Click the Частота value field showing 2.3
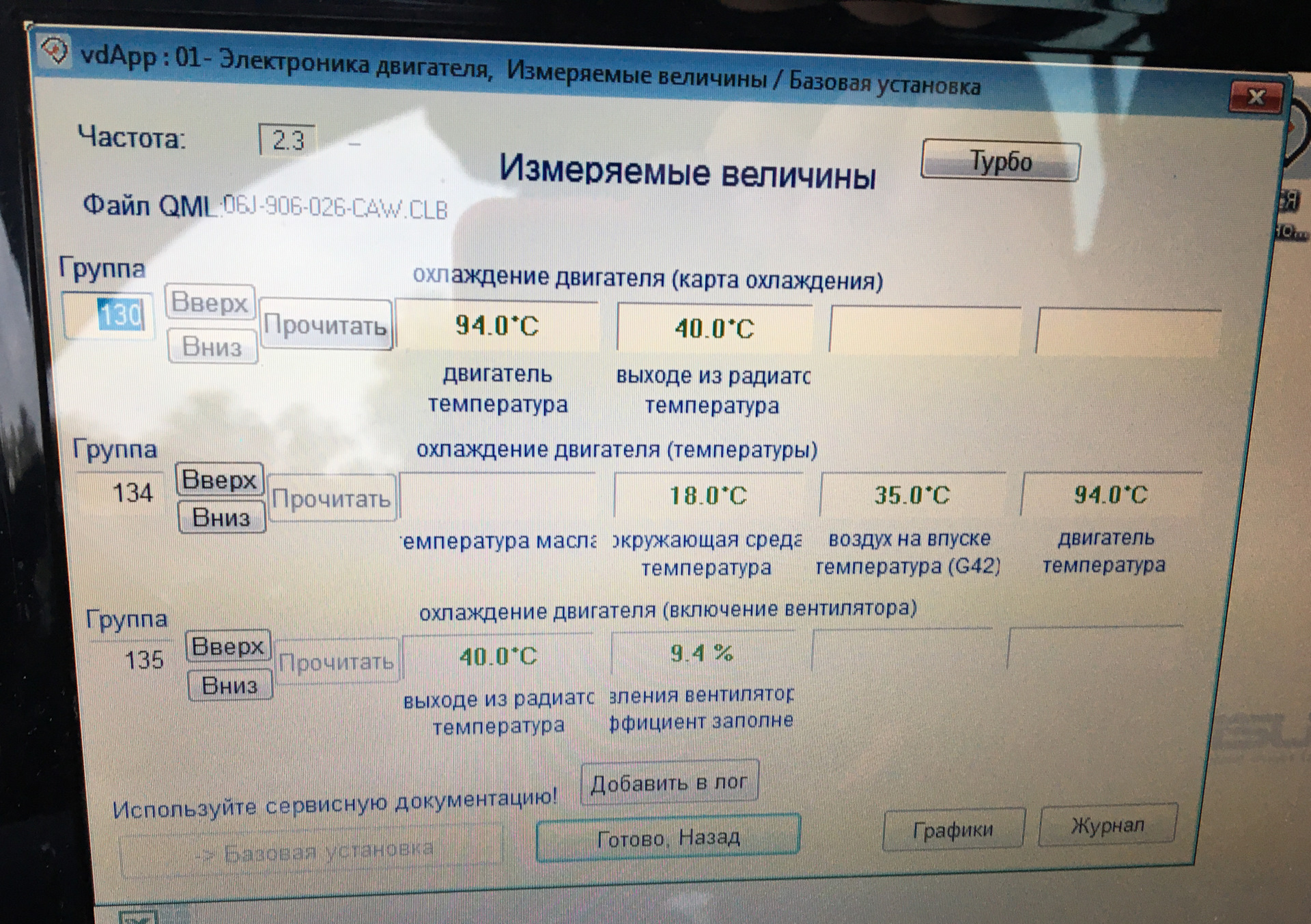Viewport: 1311px width, 924px height. tap(287, 140)
